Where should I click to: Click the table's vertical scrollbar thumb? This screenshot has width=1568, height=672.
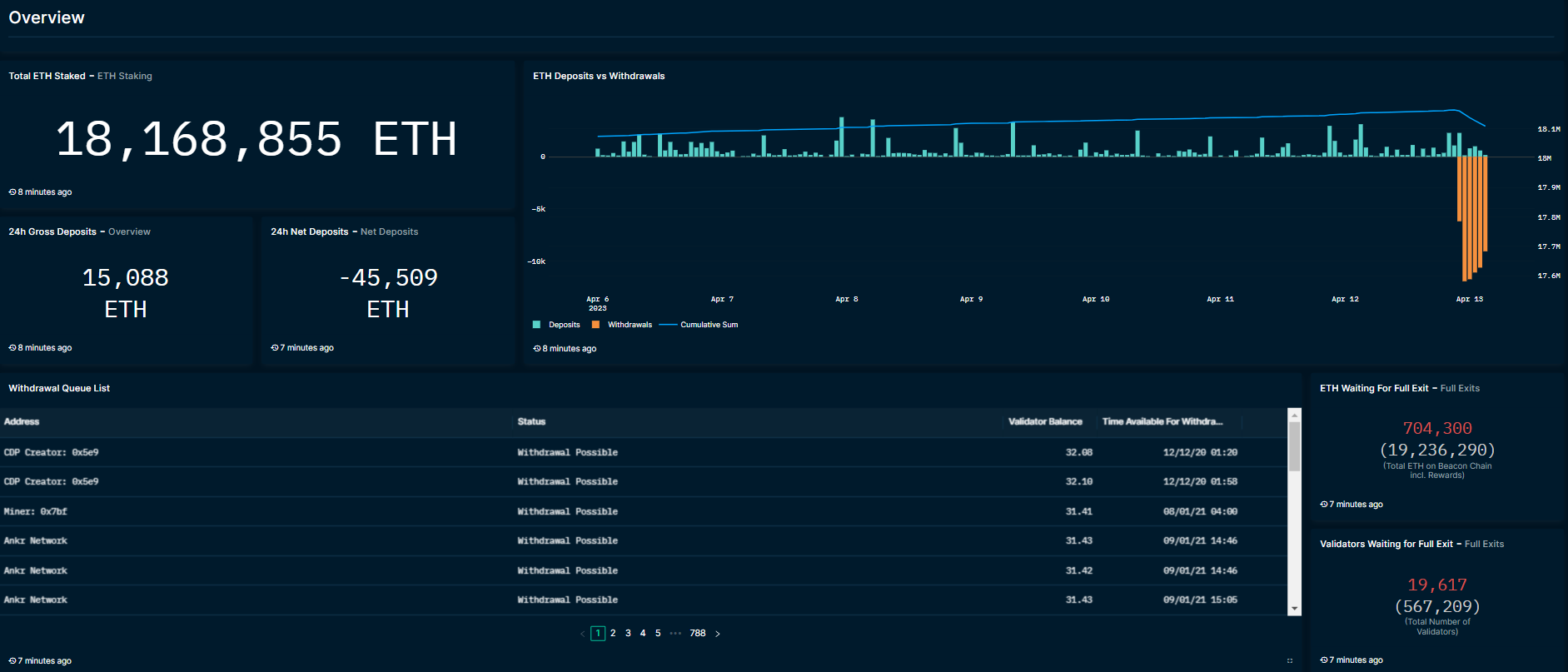coord(1294,446)
